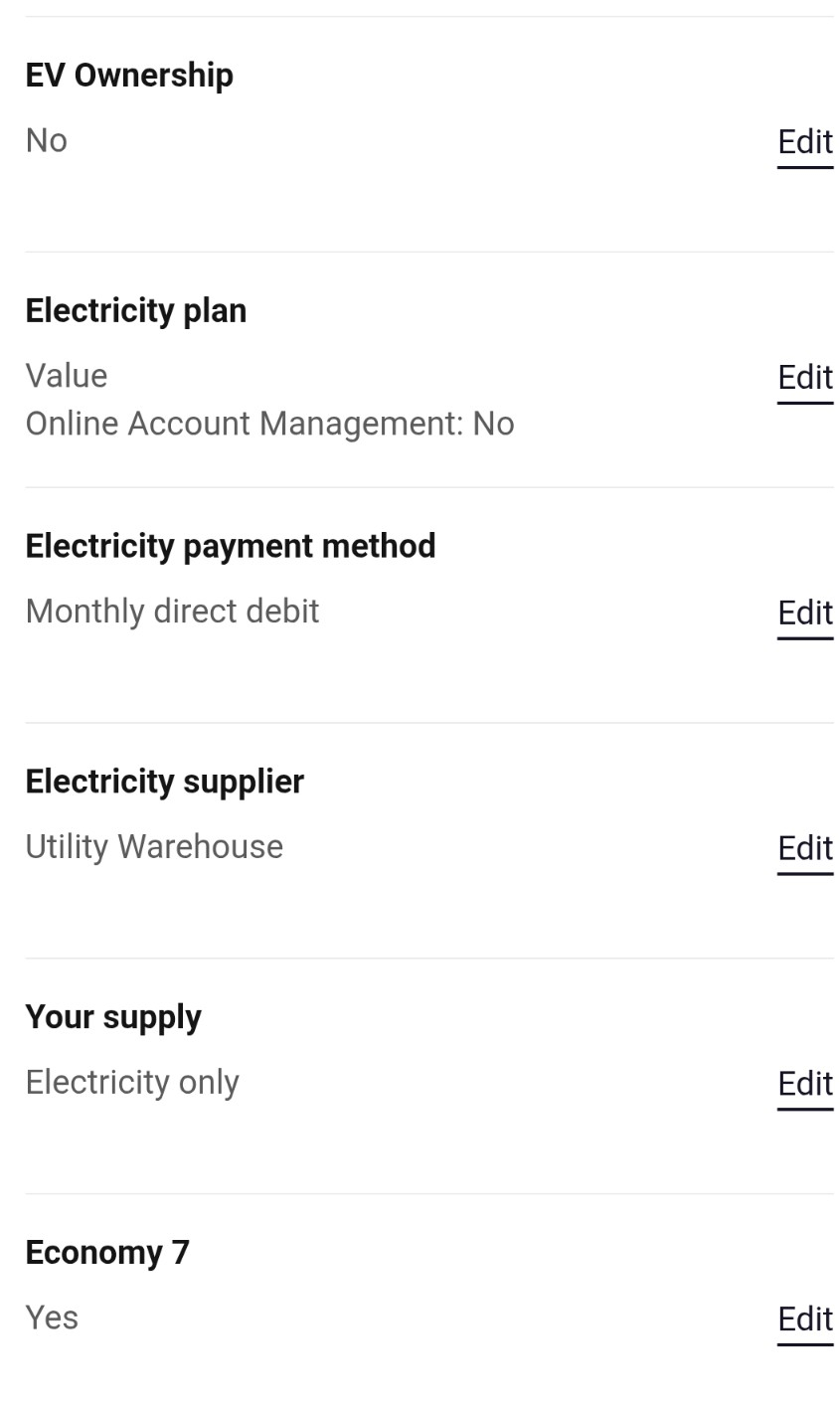Image resolution: width=840 pixels, height=1402 pixels.
Task: Tap the Economy 7 heading
Action: [107, 1253]
